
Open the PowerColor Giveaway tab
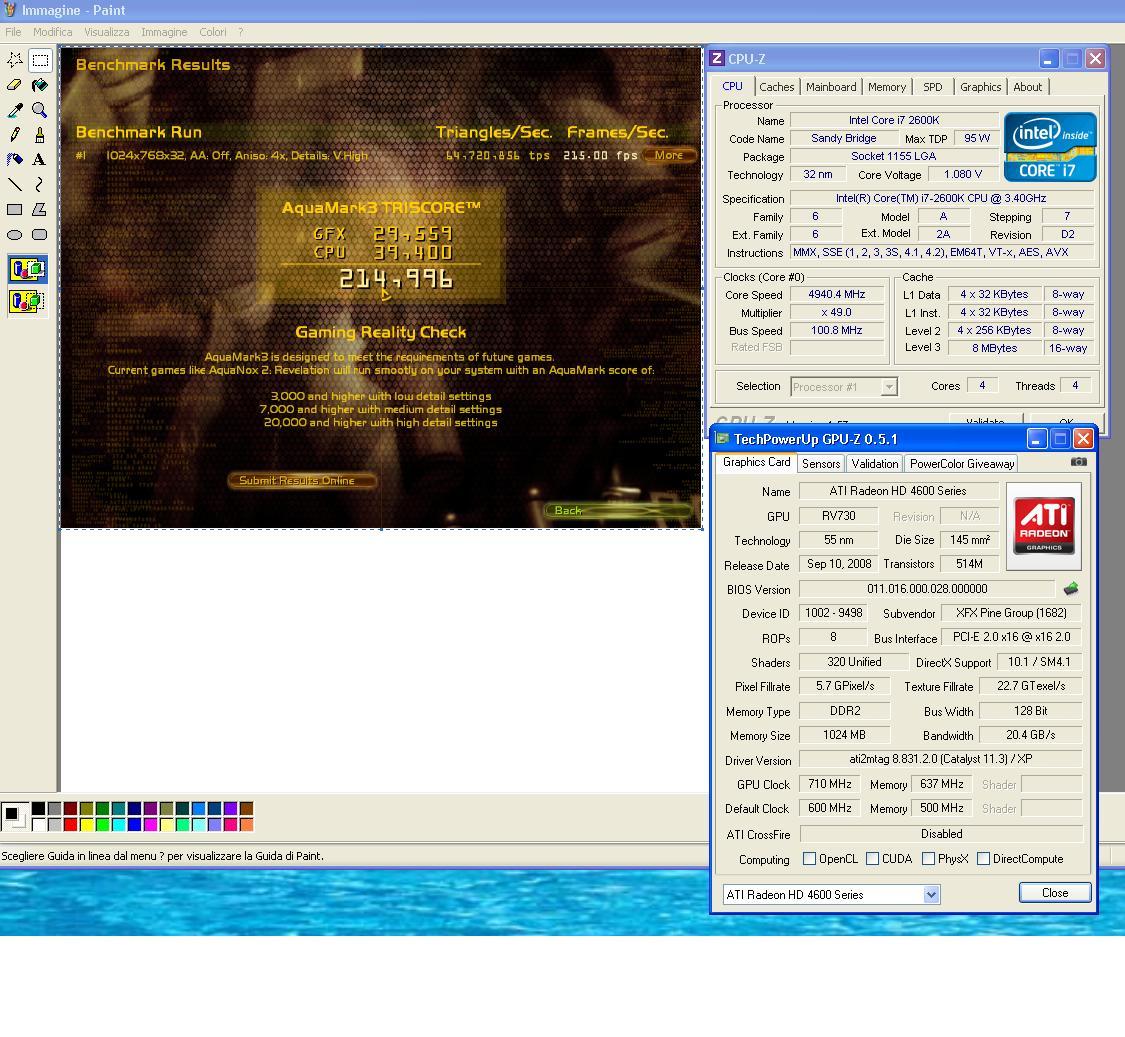tap(961, 464)
